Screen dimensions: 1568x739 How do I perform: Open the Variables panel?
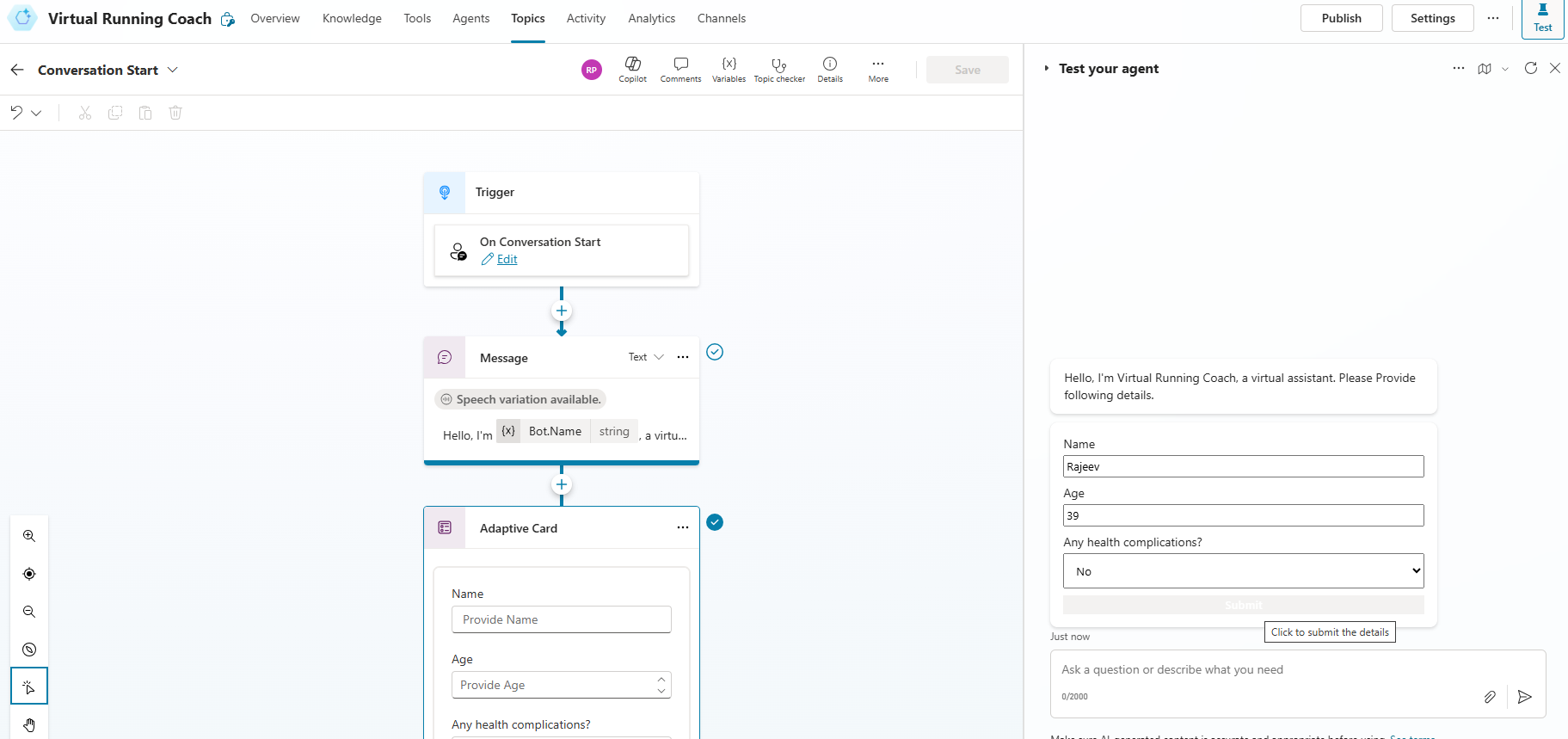pyautogui.click(x=729, y=69)
